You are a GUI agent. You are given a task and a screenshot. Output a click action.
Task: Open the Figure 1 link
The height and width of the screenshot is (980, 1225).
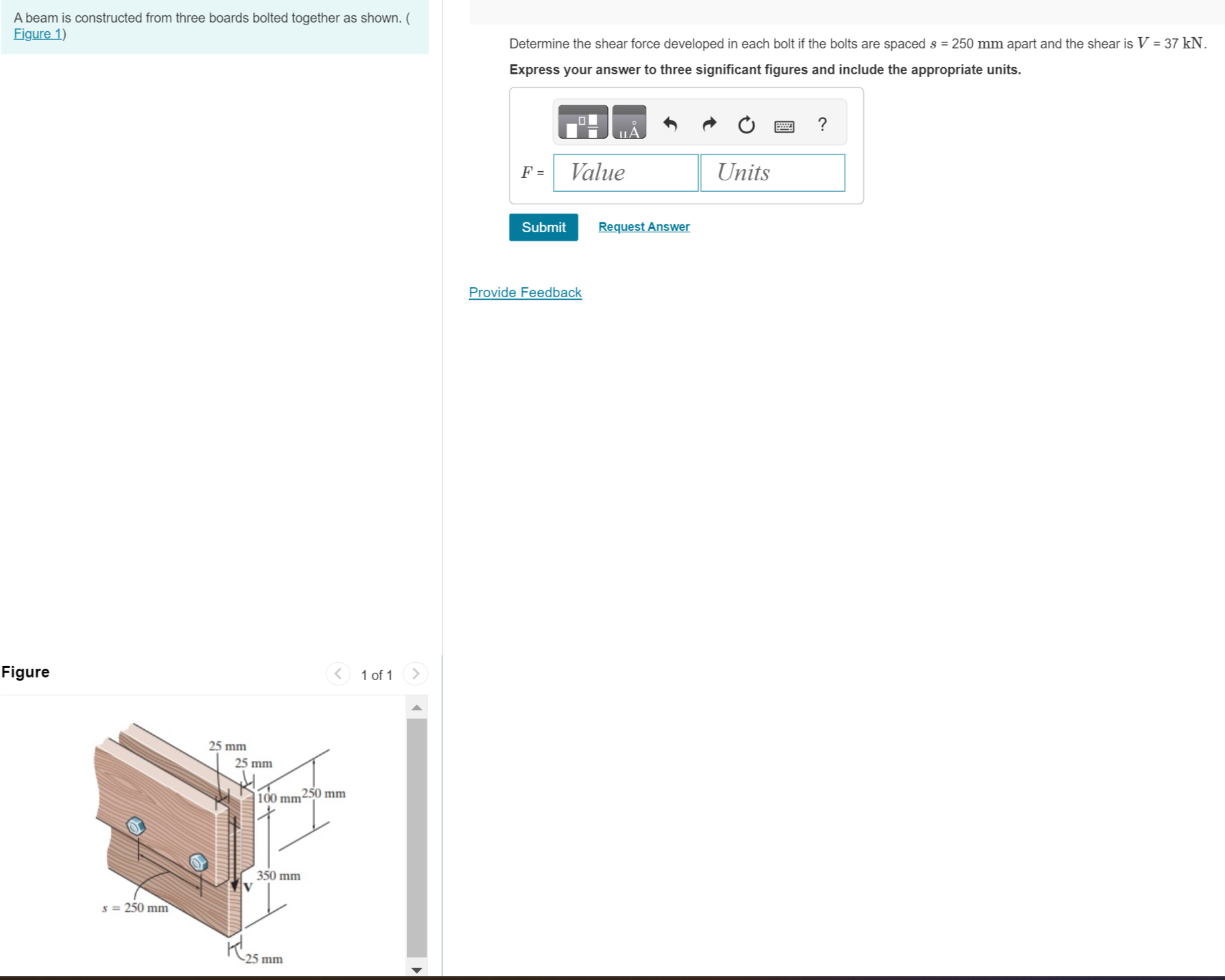(x=37, y=34)
